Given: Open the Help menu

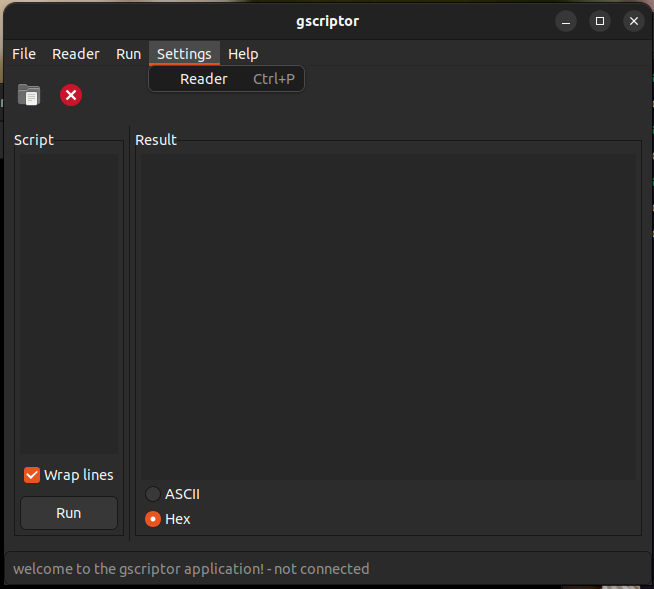Looking at the screenshot, I should (243, 54).
